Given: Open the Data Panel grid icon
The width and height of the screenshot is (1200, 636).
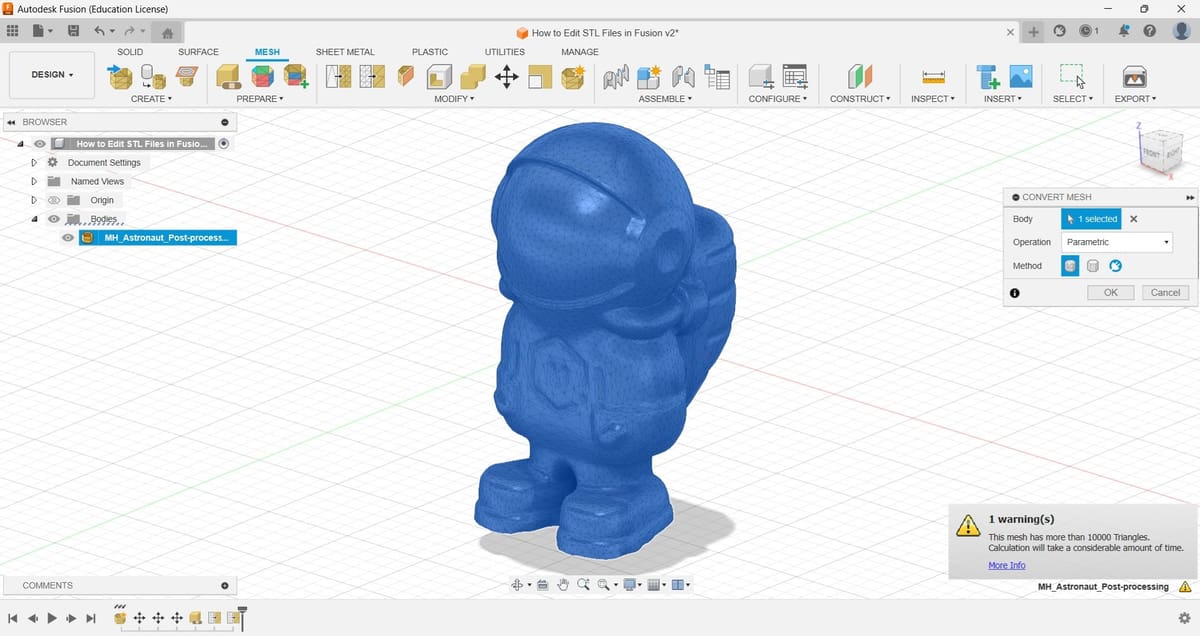Looking at the screenshot, I should [13, 31].
